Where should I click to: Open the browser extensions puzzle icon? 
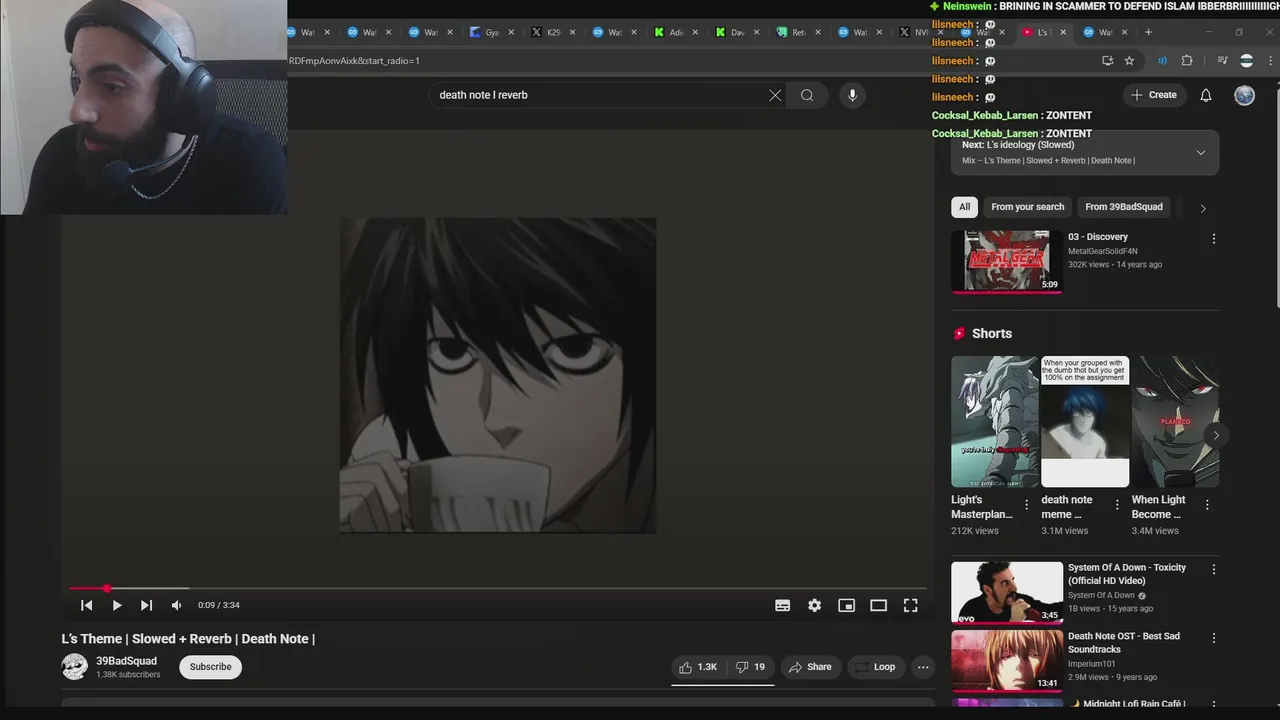pyautogui.click(x=1187, y=61)
